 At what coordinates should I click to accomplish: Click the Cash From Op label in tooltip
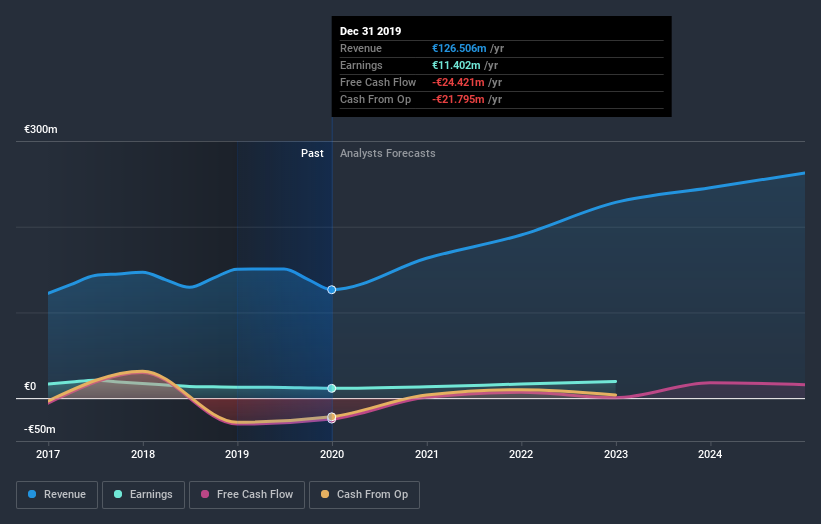click(x=375, y=99)
